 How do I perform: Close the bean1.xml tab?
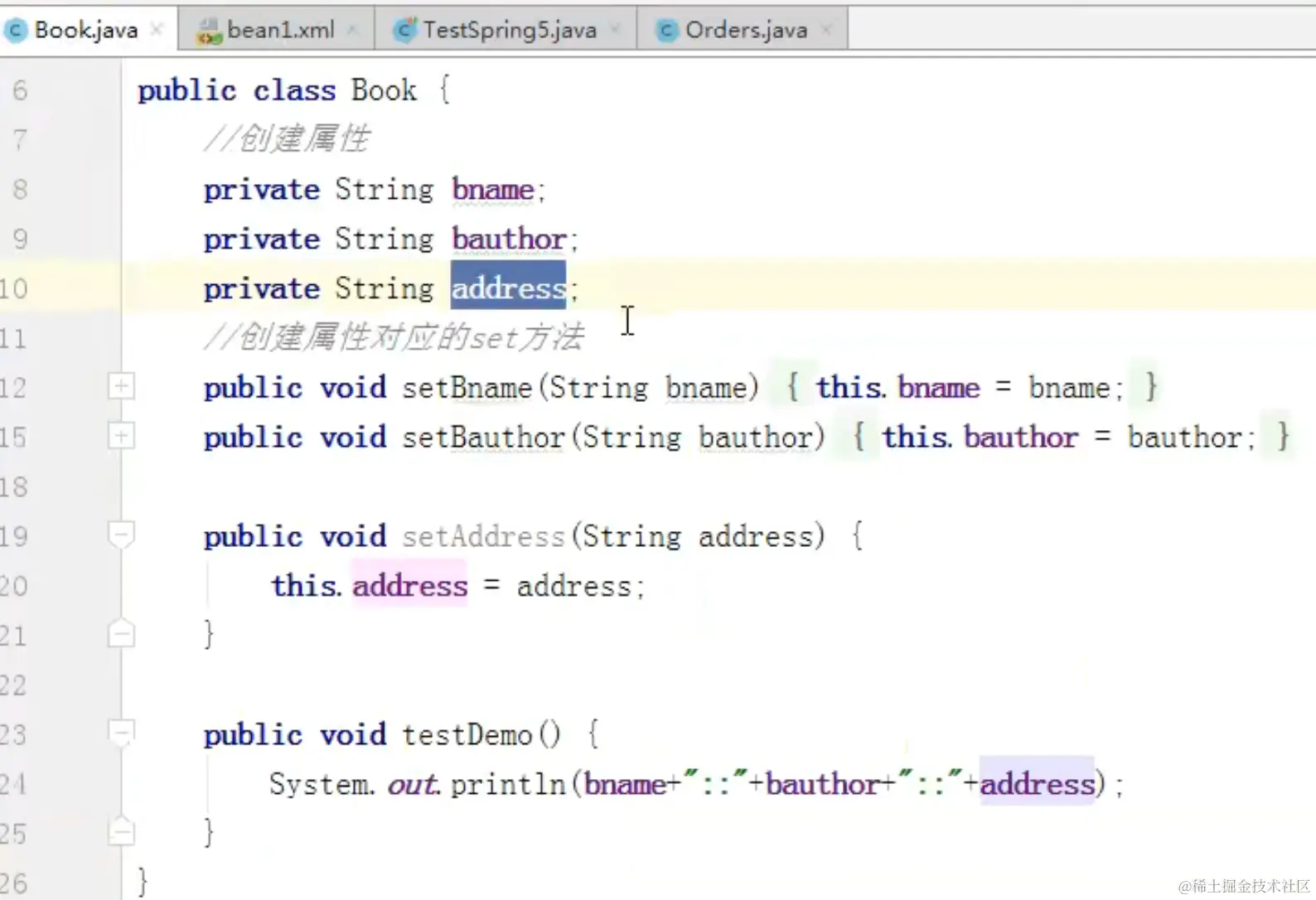tap(352, 30)
